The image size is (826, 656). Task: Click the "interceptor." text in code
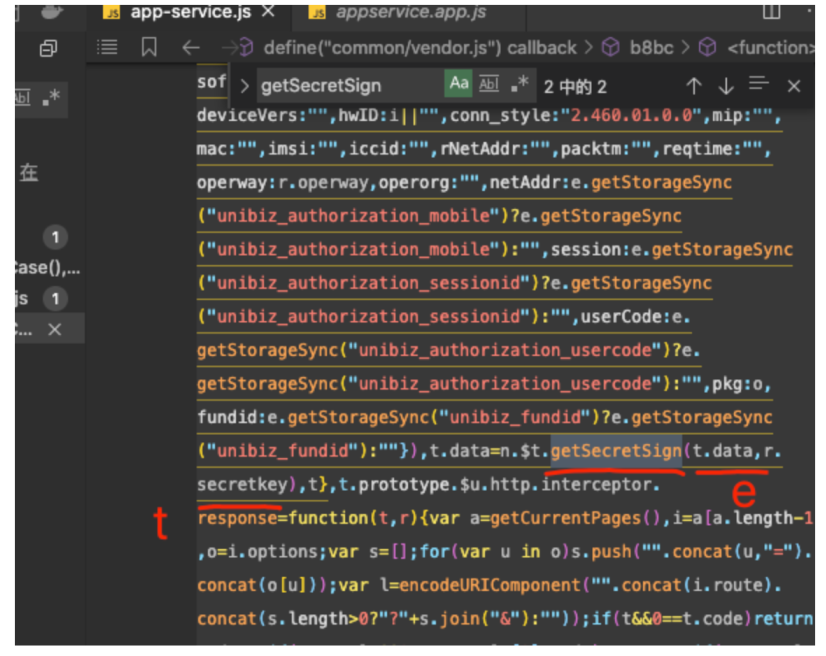click(x=601, y=485)
